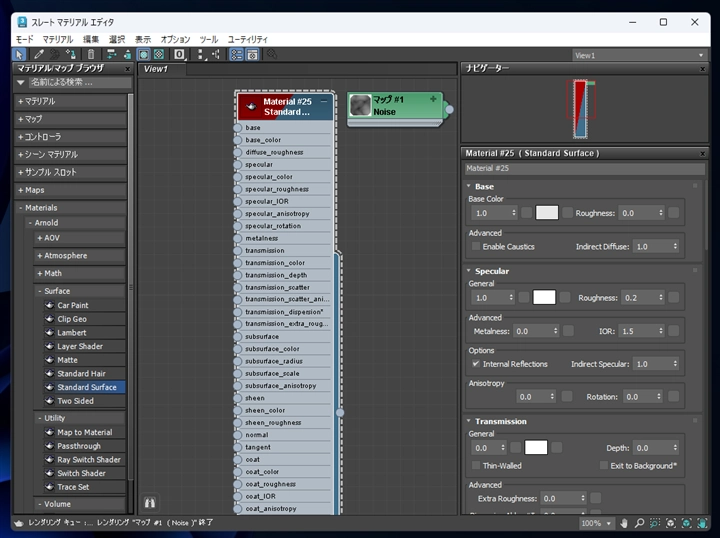Click map button next to Metalness
Screen dimensions: 720x538
[568, 331]
